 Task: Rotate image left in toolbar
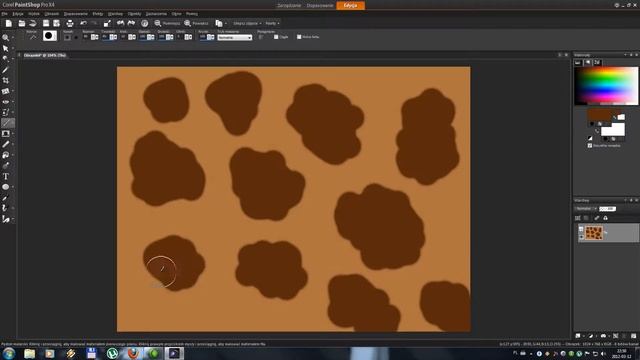point(120,23)
